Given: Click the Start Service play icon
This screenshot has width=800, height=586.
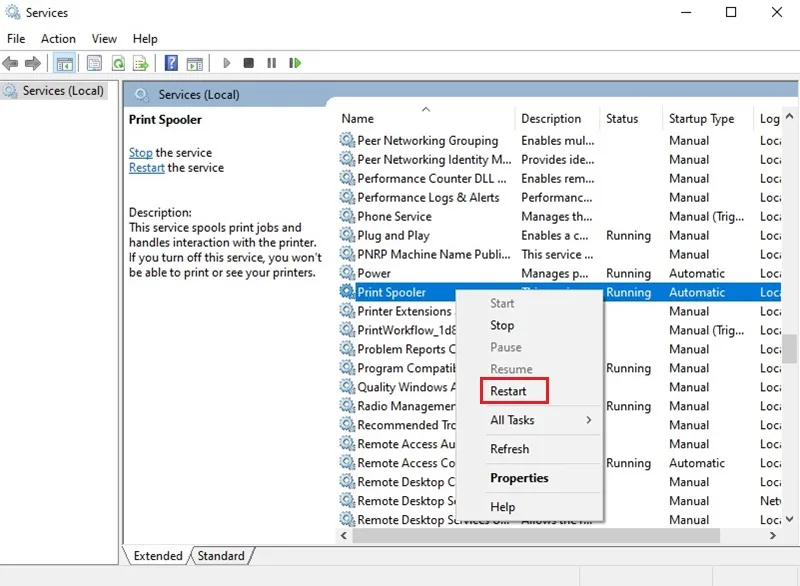Looking at the screenshot, I should point(227,63).
